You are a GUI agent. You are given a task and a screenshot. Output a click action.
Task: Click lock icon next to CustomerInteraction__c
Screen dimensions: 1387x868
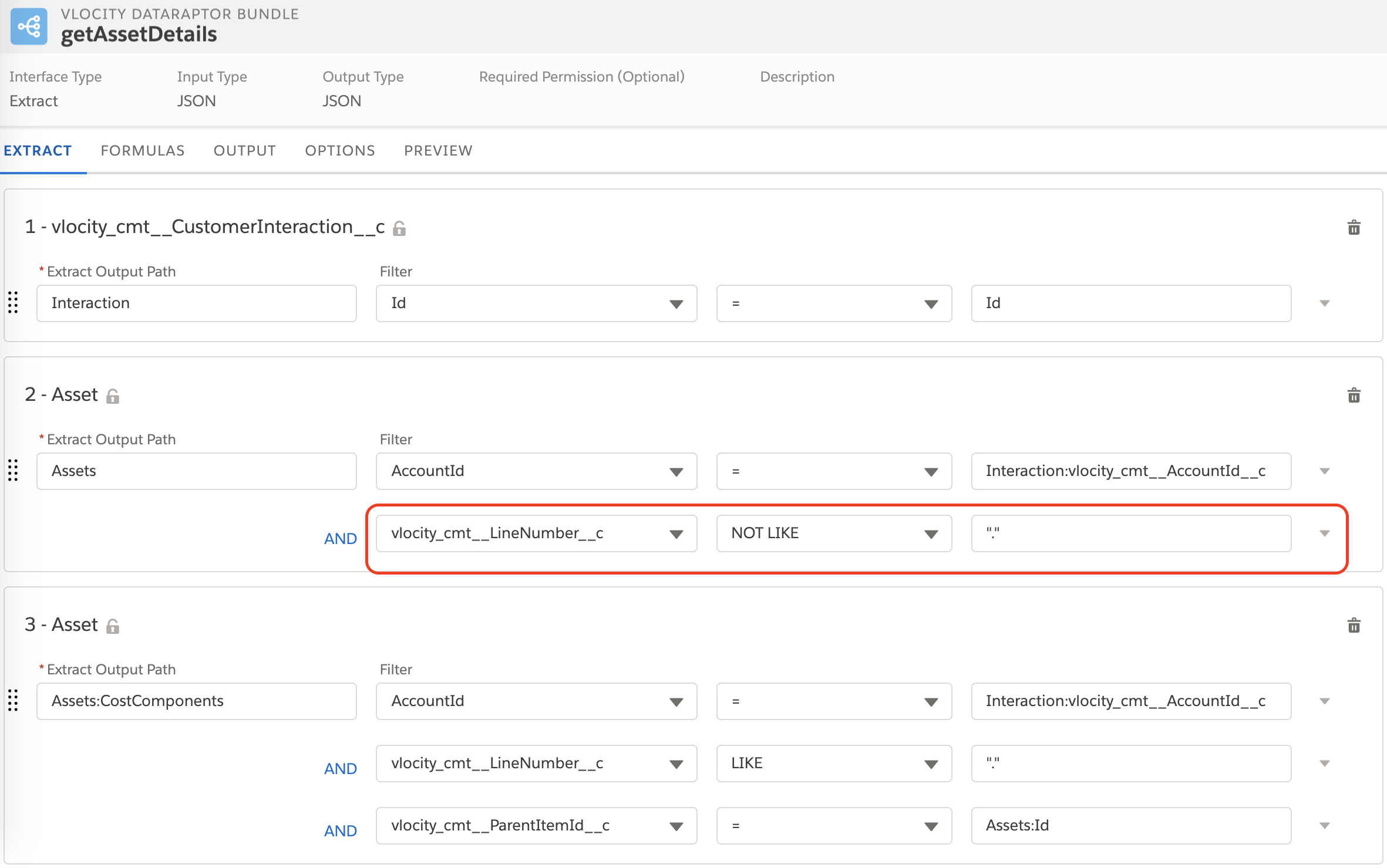[x=399, y=228]
